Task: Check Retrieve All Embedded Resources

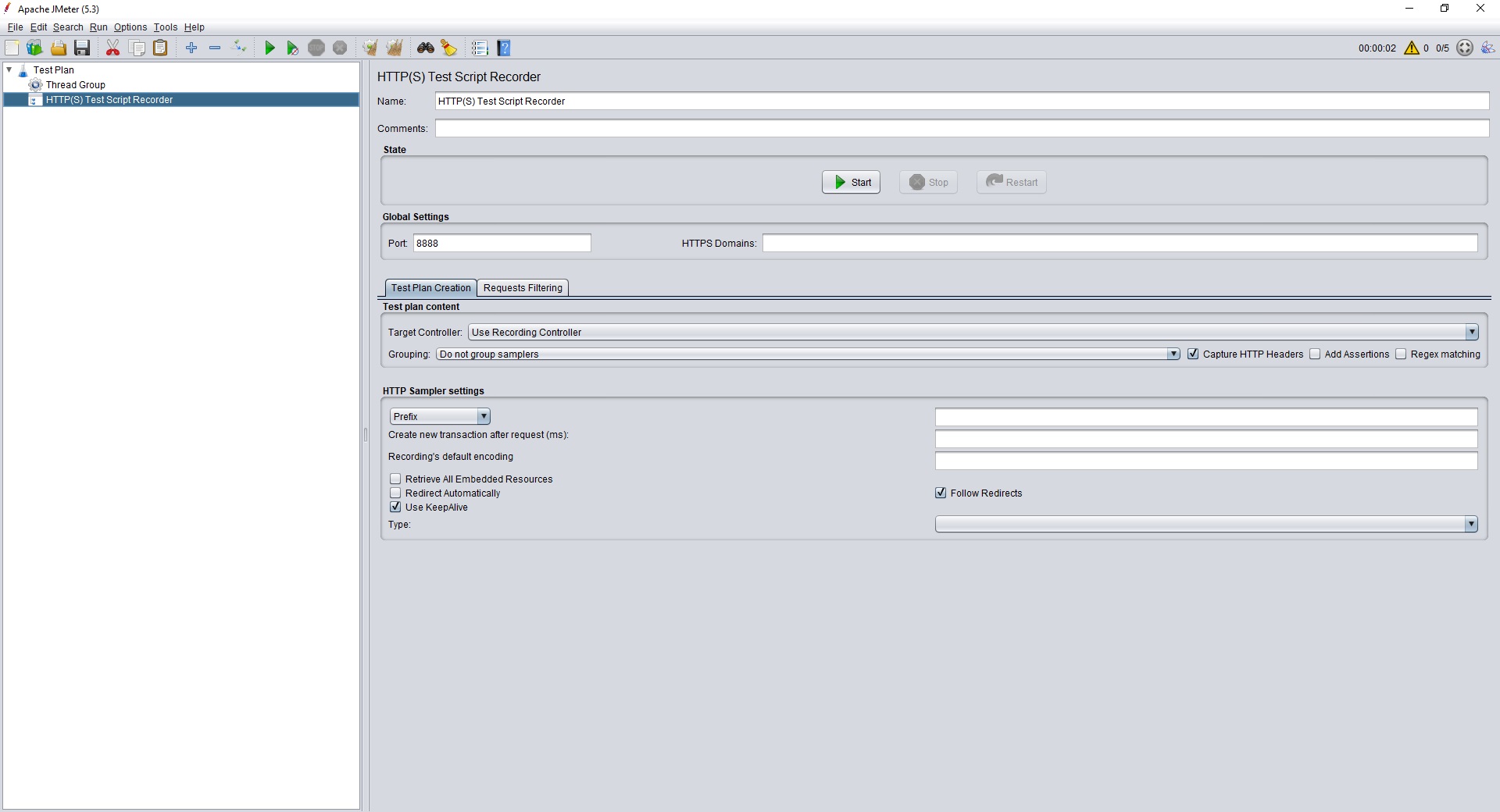Action: [x=395, y=479]
